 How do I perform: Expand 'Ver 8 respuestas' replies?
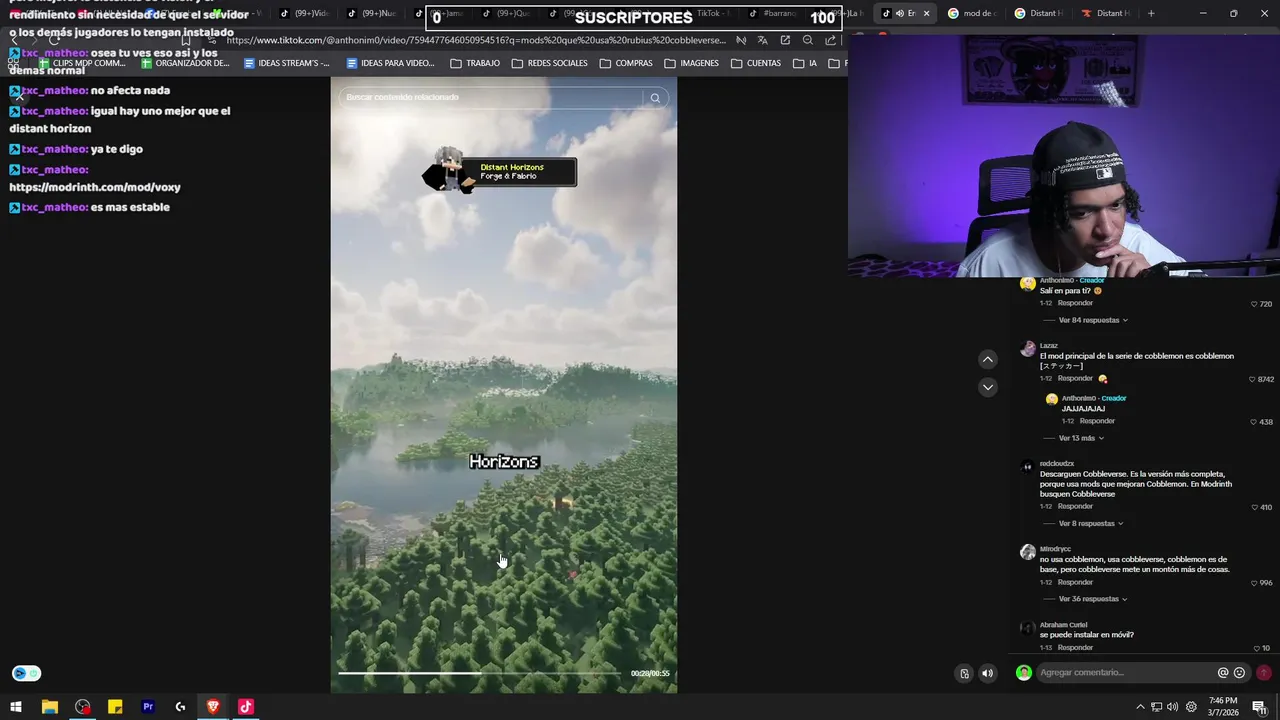1091,523
